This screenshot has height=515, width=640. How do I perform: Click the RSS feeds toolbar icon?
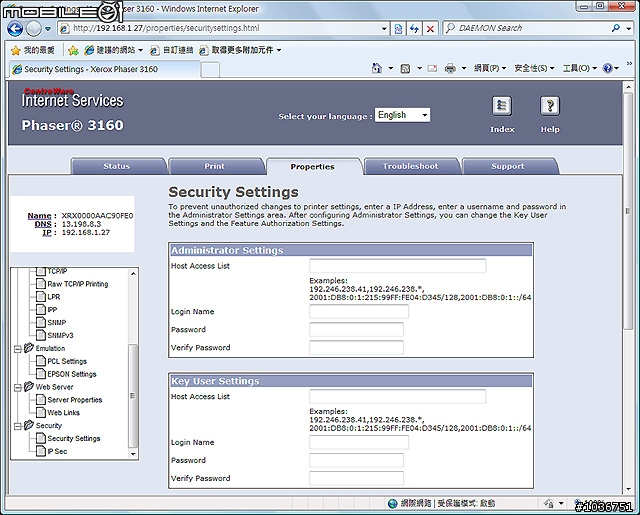(405, 69)
